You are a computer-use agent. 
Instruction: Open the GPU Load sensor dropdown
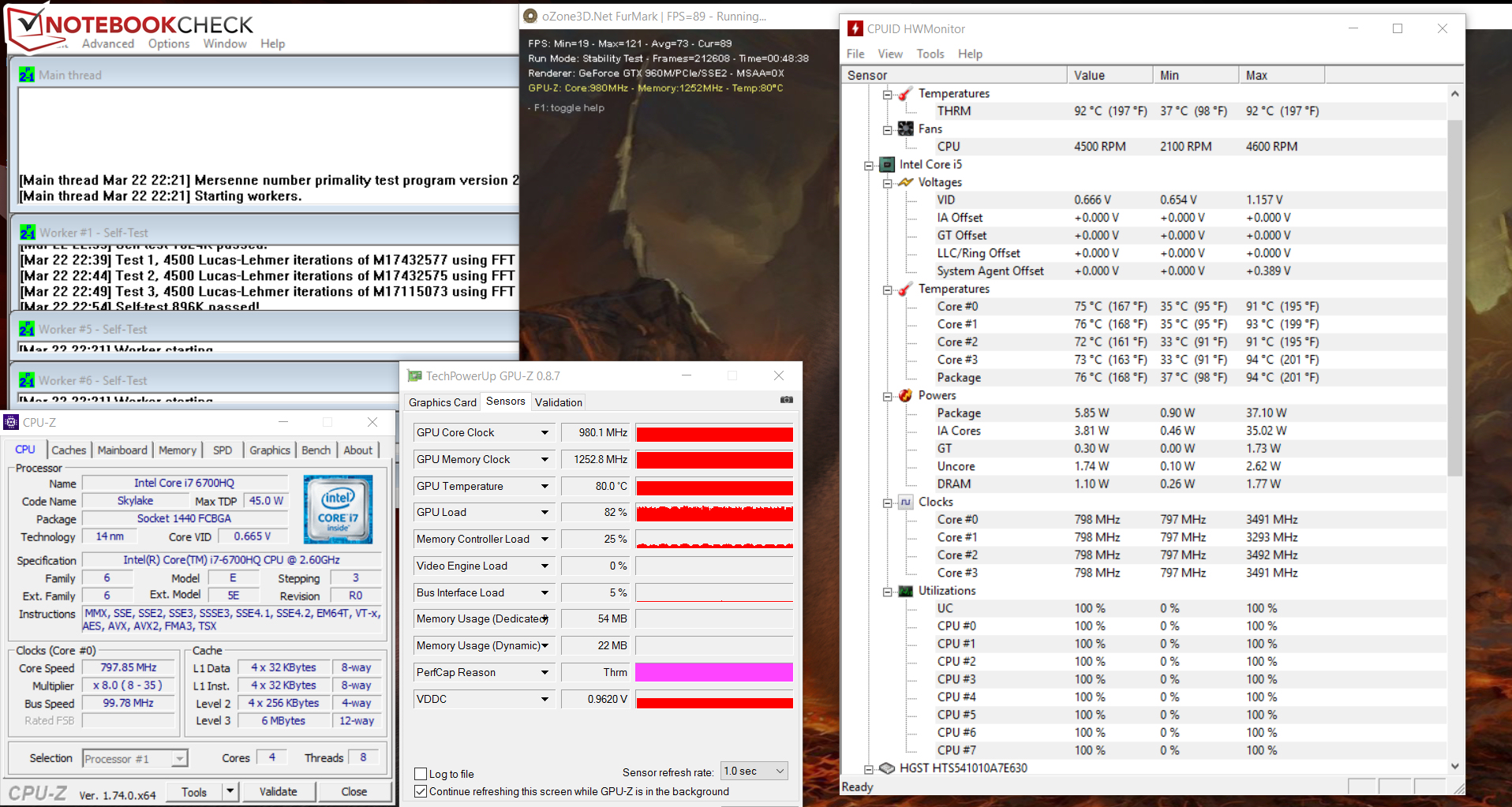(545, 512)
